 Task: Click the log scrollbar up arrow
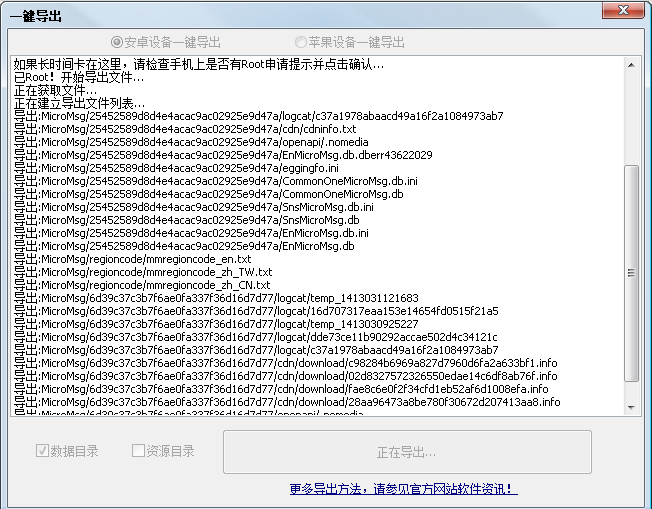click(631, 66)
